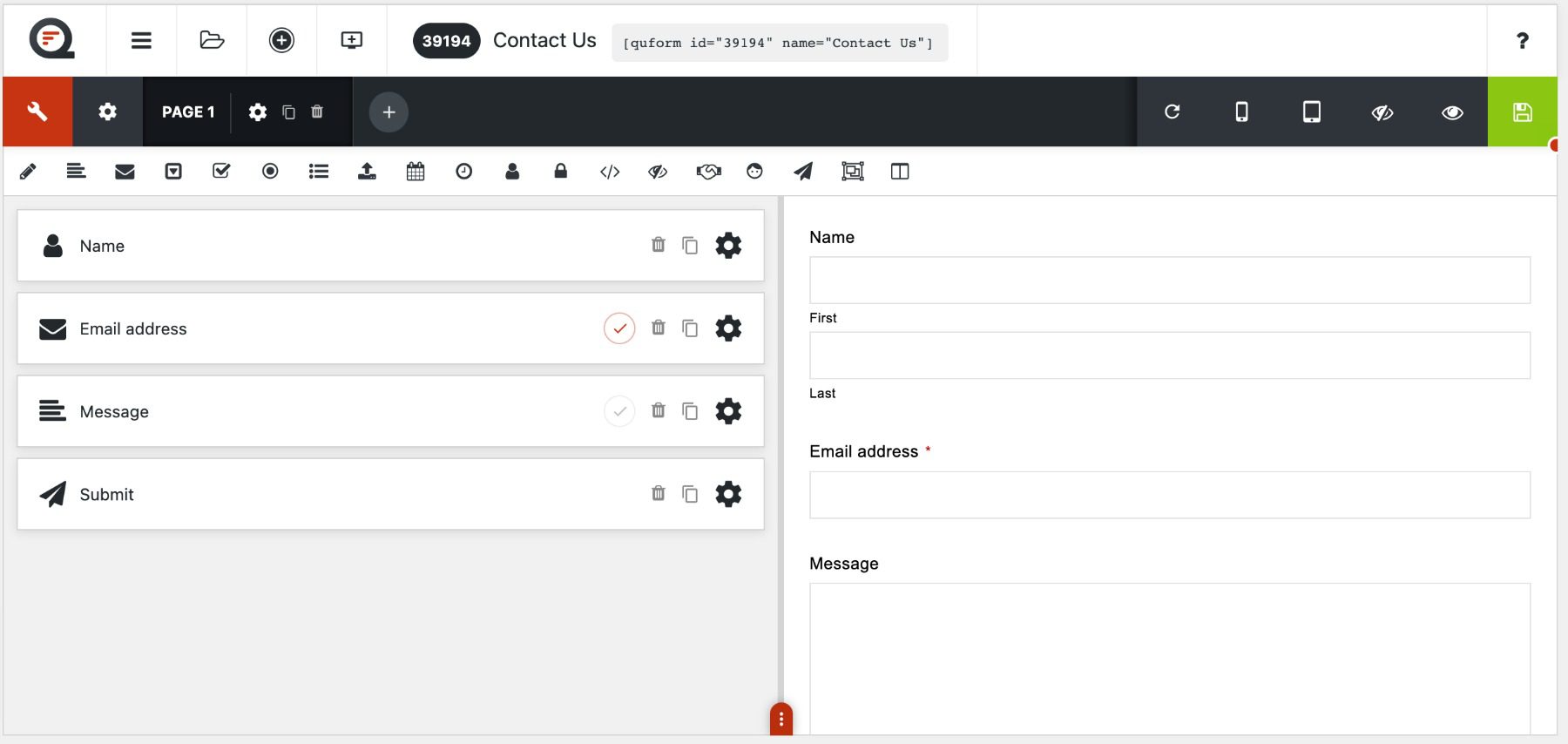This screenshot has height=744, width=1568.
Task: Add a Column layout element
Action: click(900, 172)
